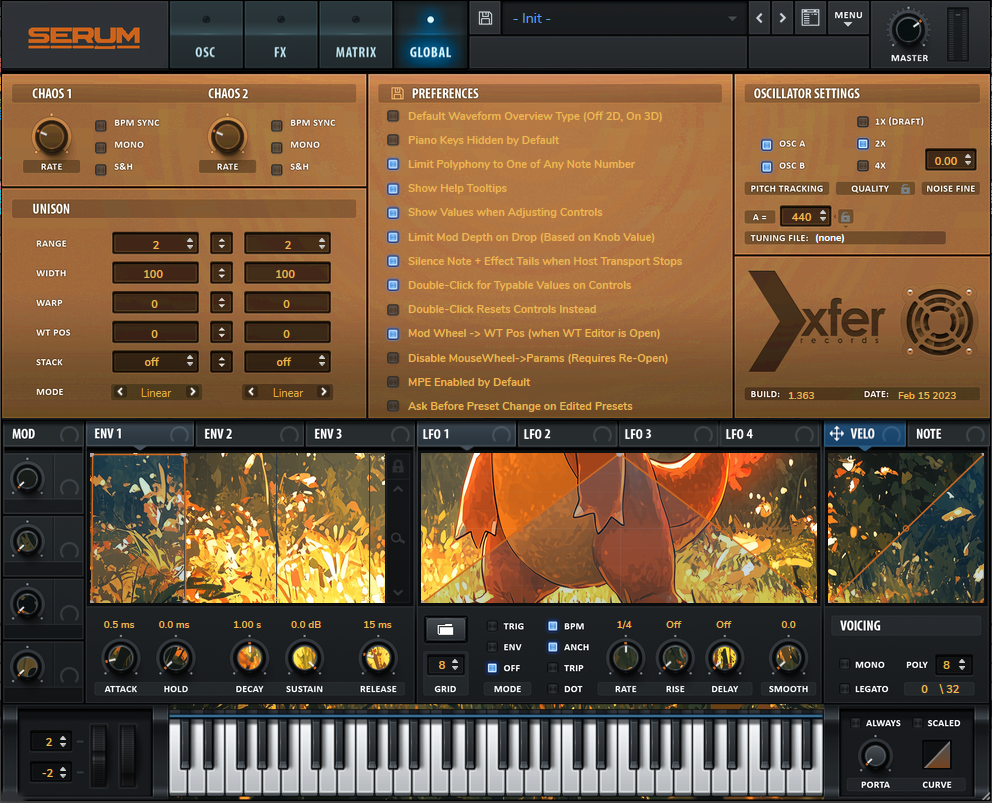Click the envelope lock icon
This screenshot has height=803, width=992.
tap(398, 466)
